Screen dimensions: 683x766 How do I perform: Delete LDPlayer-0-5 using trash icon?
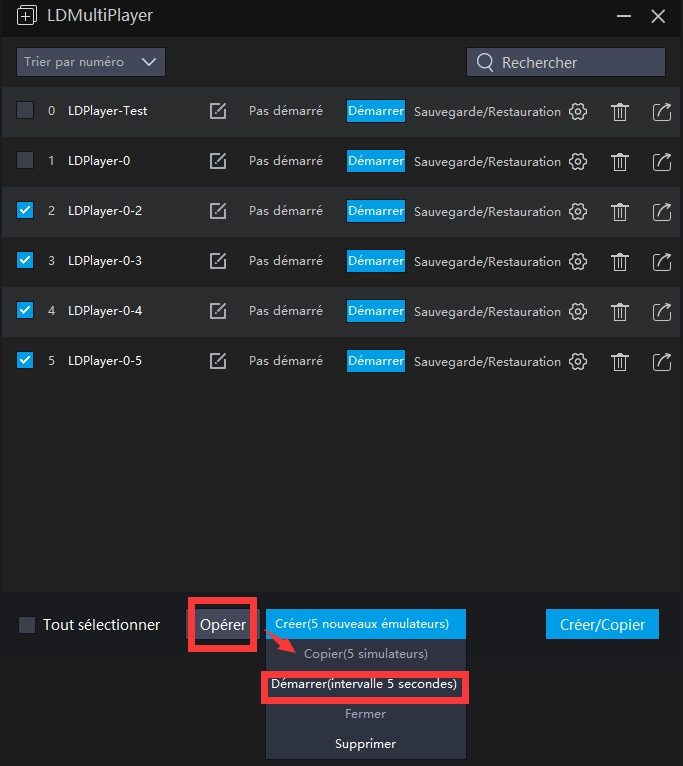point(619,362)
